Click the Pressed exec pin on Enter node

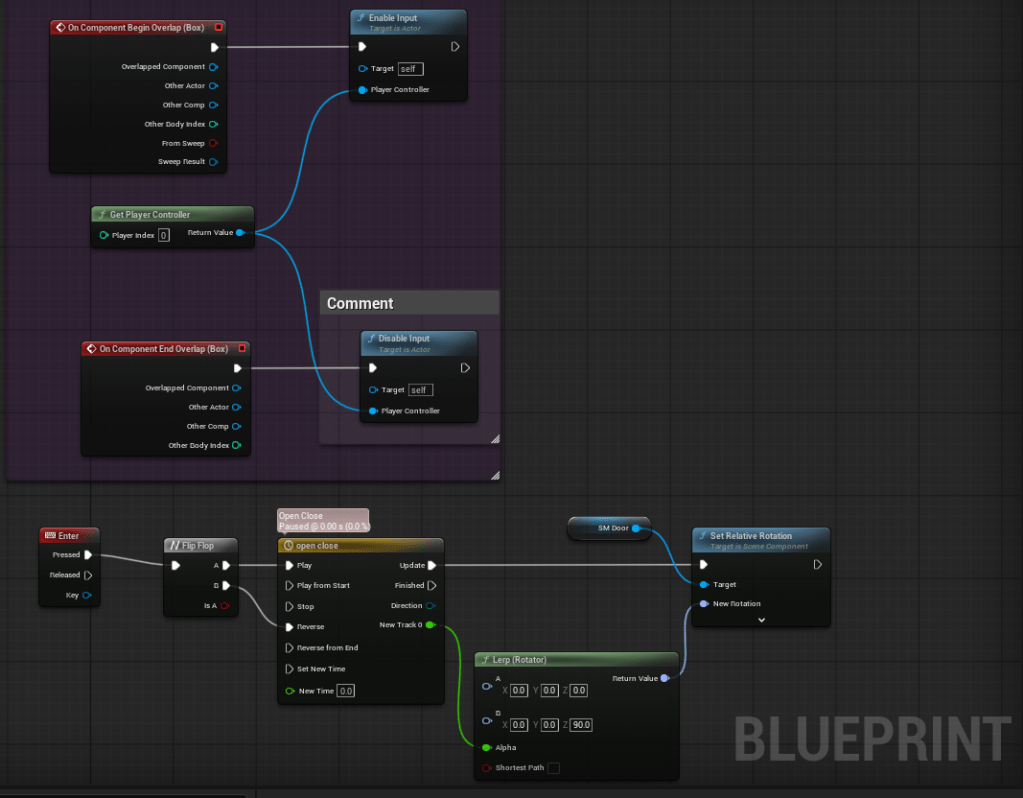tap(88, 555)
